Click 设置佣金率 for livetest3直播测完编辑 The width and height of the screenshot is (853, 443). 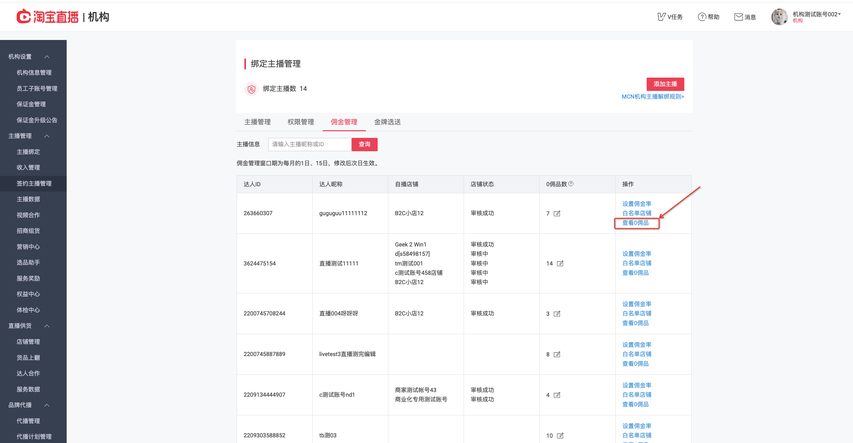tap(636, 345)
